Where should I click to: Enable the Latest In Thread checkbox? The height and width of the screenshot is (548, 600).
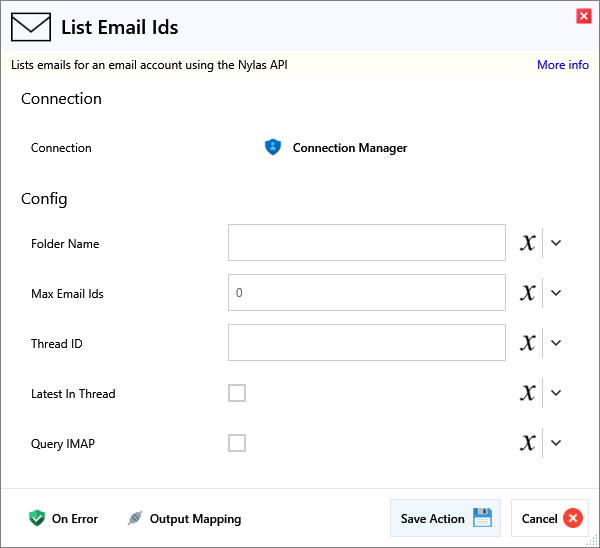(x=237, y=393)
